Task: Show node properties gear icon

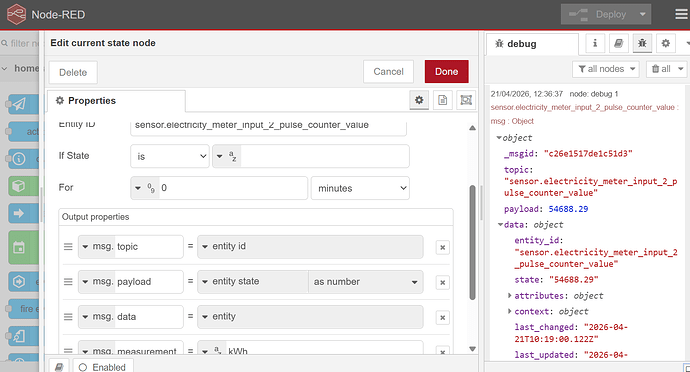Action: point(419,100)
